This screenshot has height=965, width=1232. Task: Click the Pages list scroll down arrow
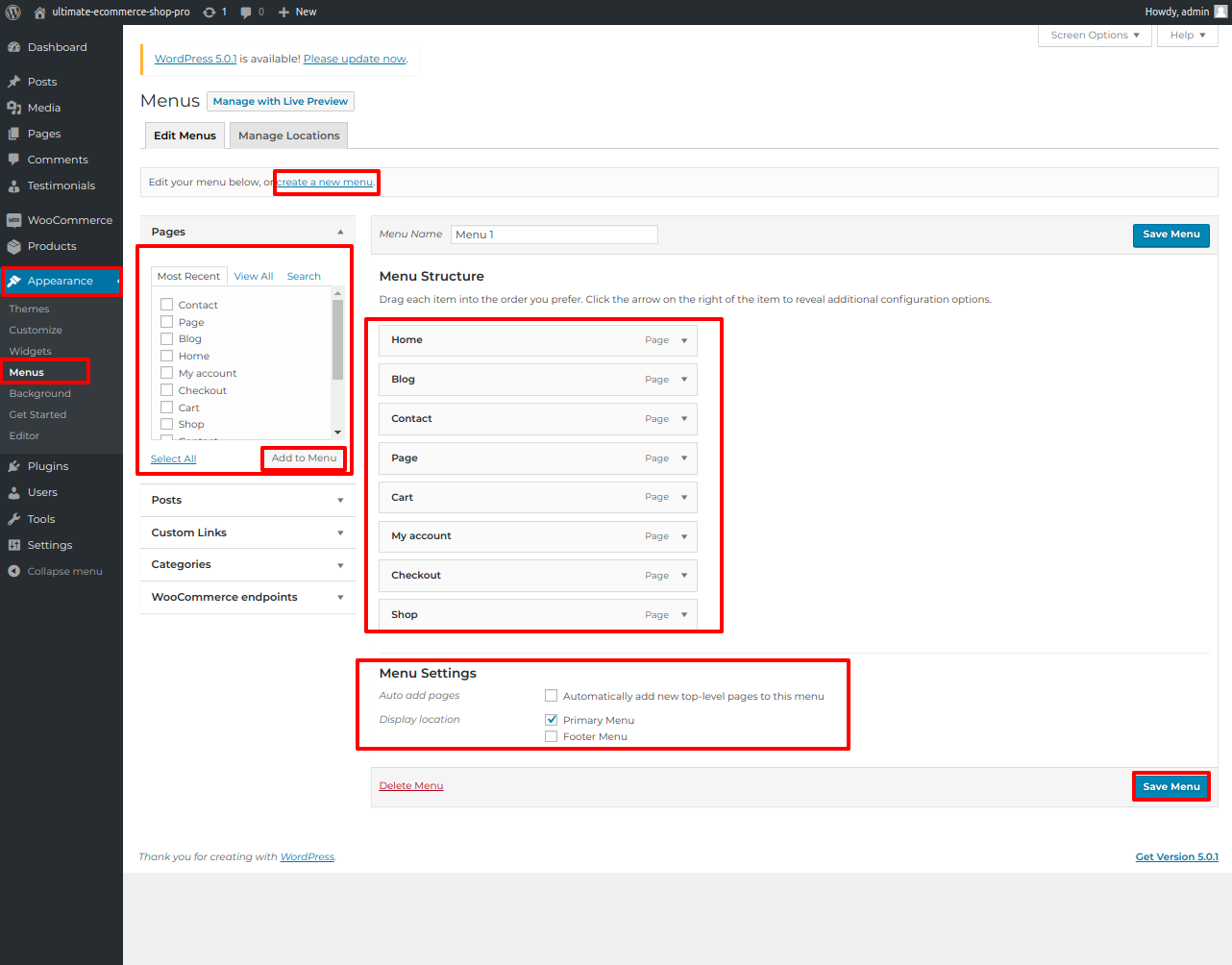click(x=337, y=433)
